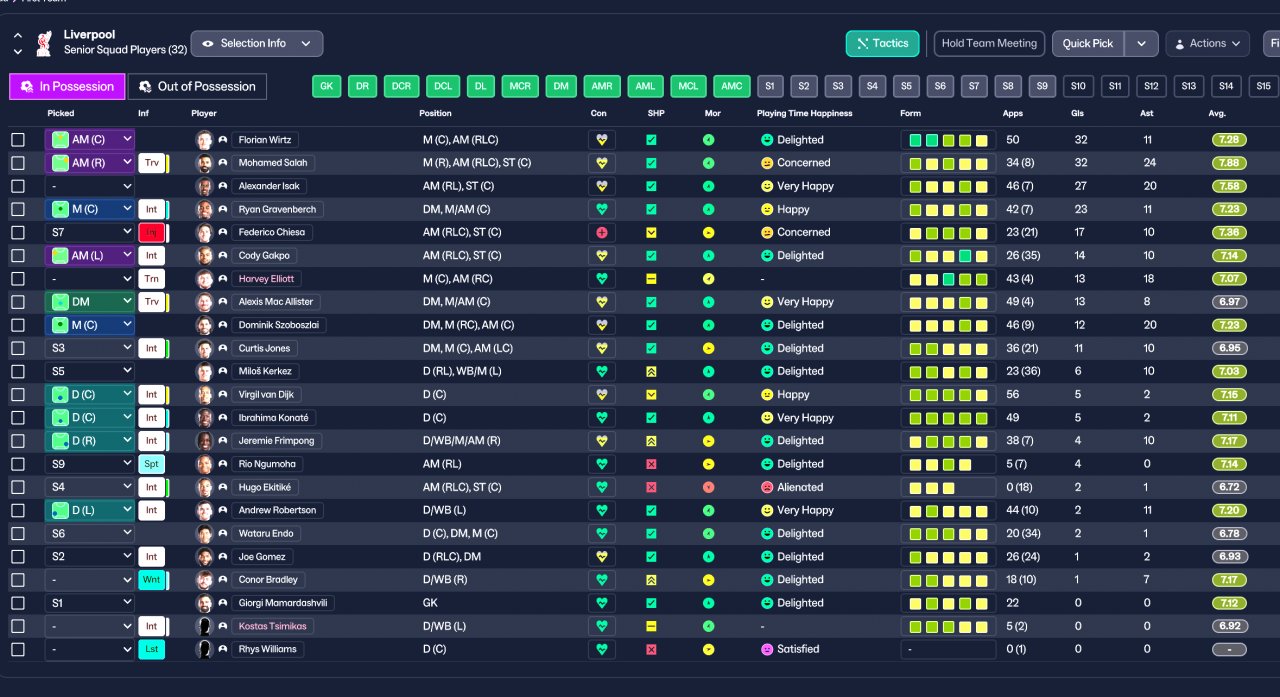The height and width of the screenshot is (697, 1280).
Task: Click the Liverpool club crest icon
Action: pyautogui.click(x=43, y=42)
